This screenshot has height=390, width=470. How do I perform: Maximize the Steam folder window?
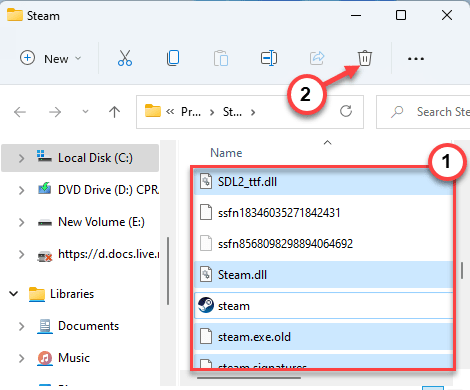pyautogui.click(x=401, y=15)
